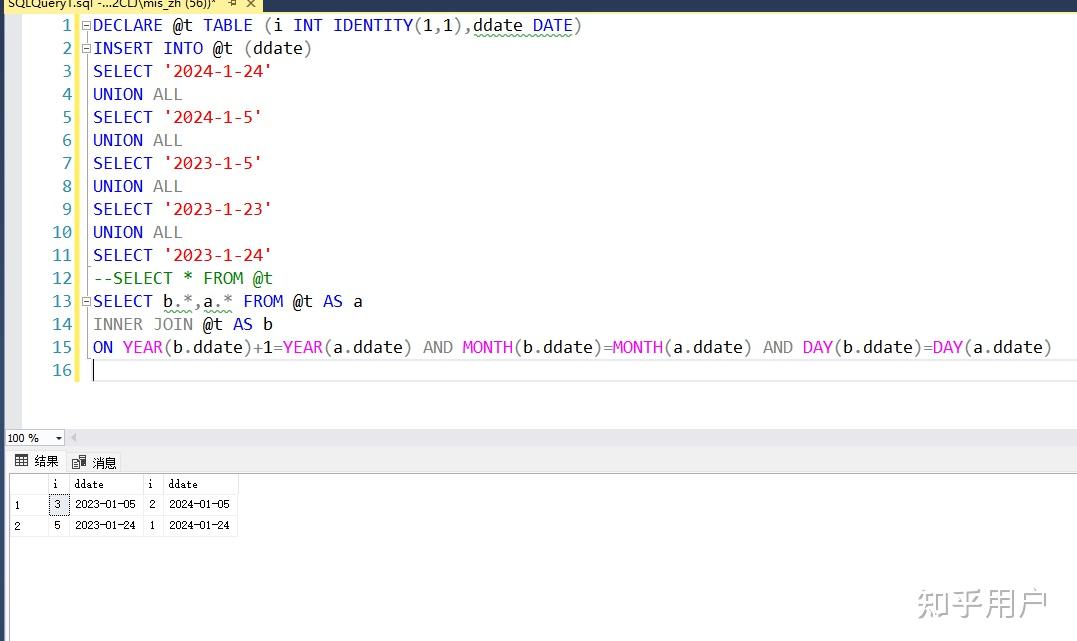The height and width of the screenshot is (641, 1077).
Task: Open the 100 % zoom dropdown
Action: point(58,438)
